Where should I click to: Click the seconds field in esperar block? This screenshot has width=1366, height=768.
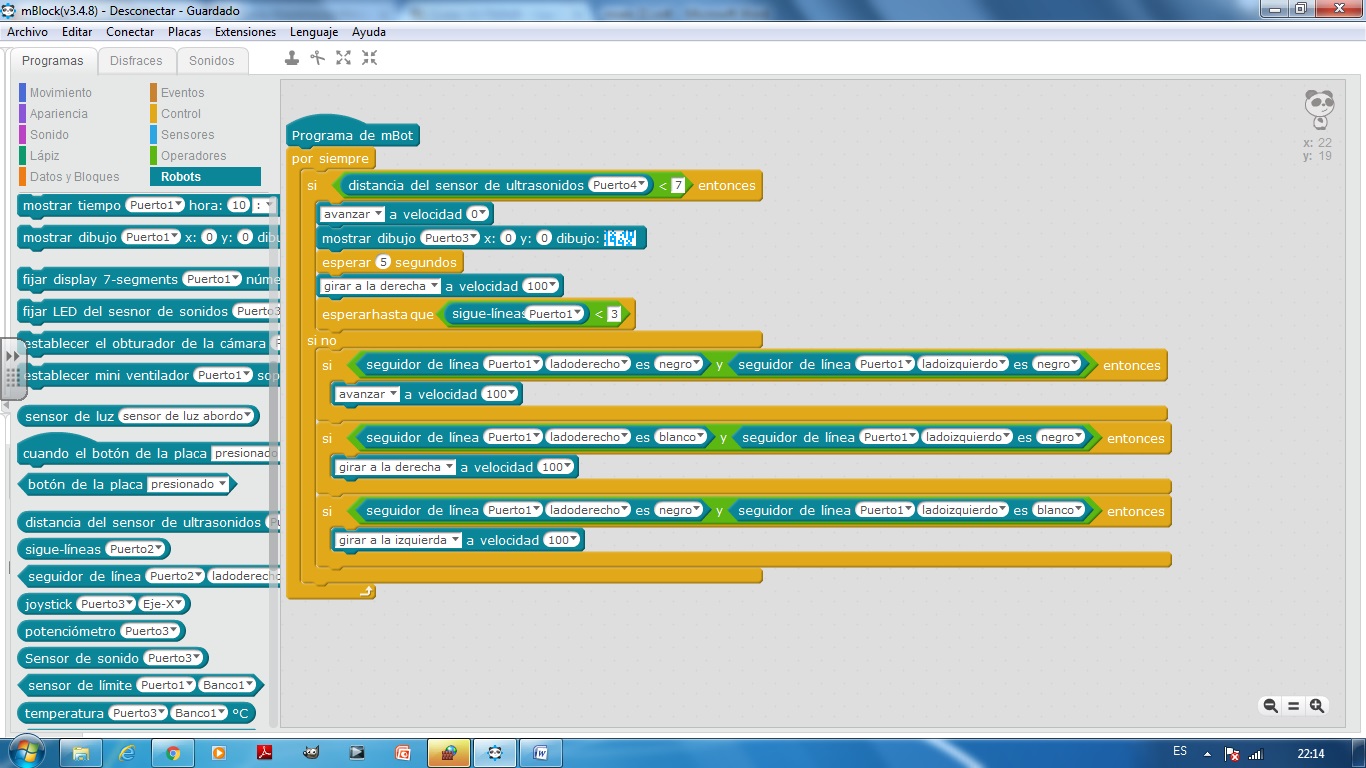click(383, 262)
